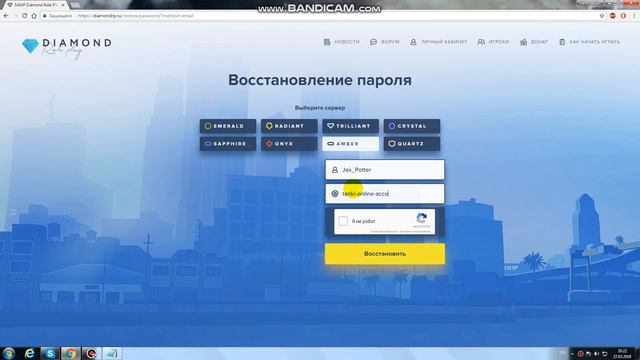Click the Выберите сервер label
Image resolution: width=640 pixels, height=360 pixels.
(320, 108)
